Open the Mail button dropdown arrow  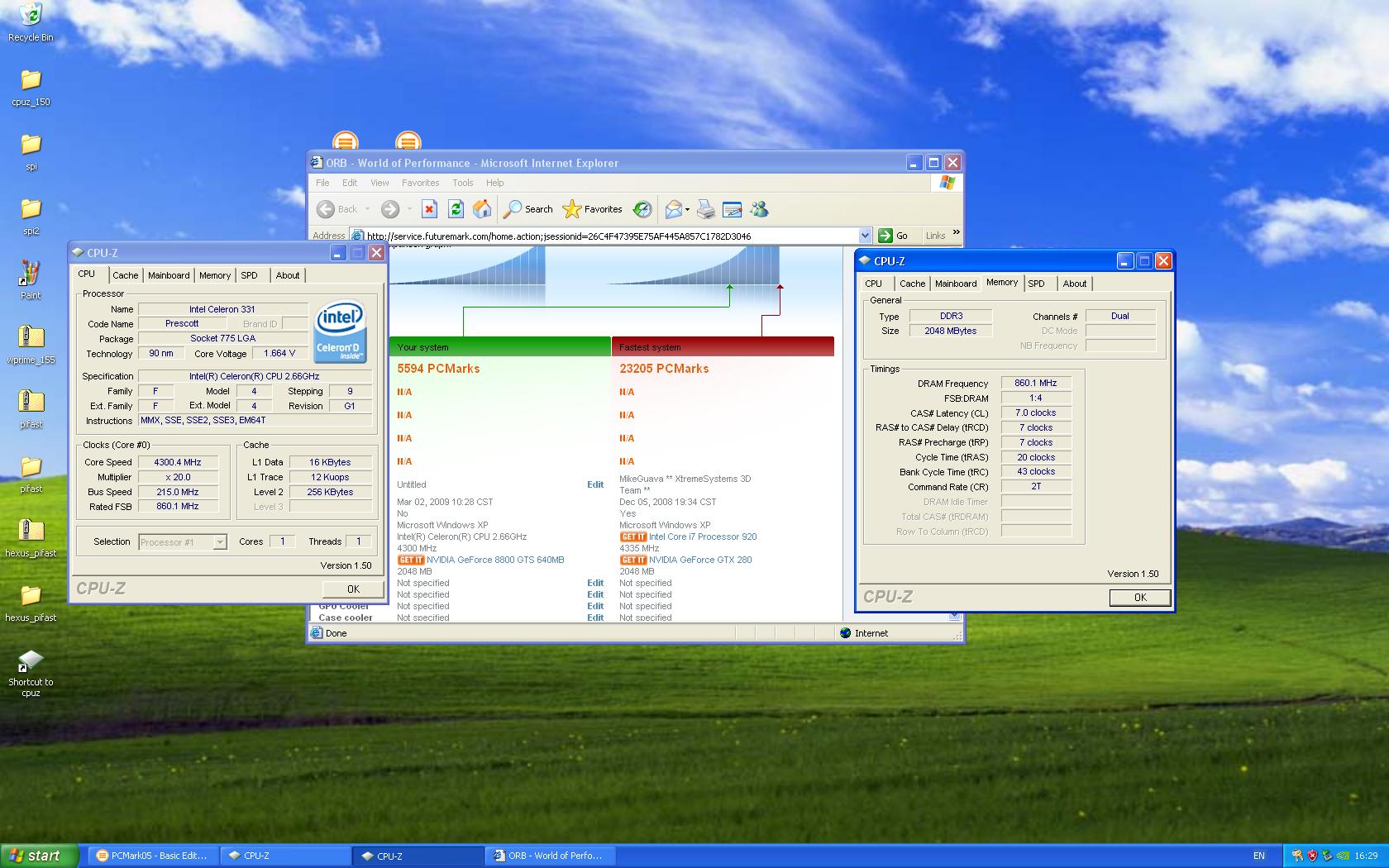(687, 209)
